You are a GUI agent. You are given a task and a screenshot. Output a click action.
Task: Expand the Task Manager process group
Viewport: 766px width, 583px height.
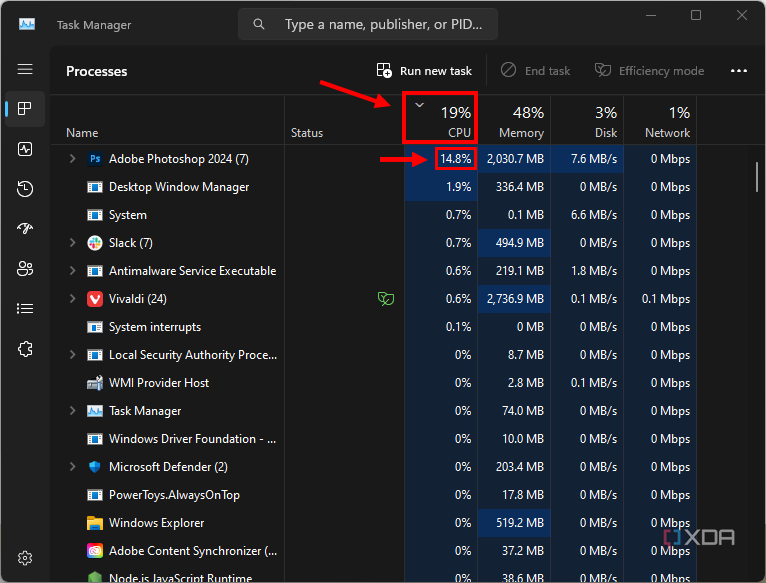[x=72, y=411]
